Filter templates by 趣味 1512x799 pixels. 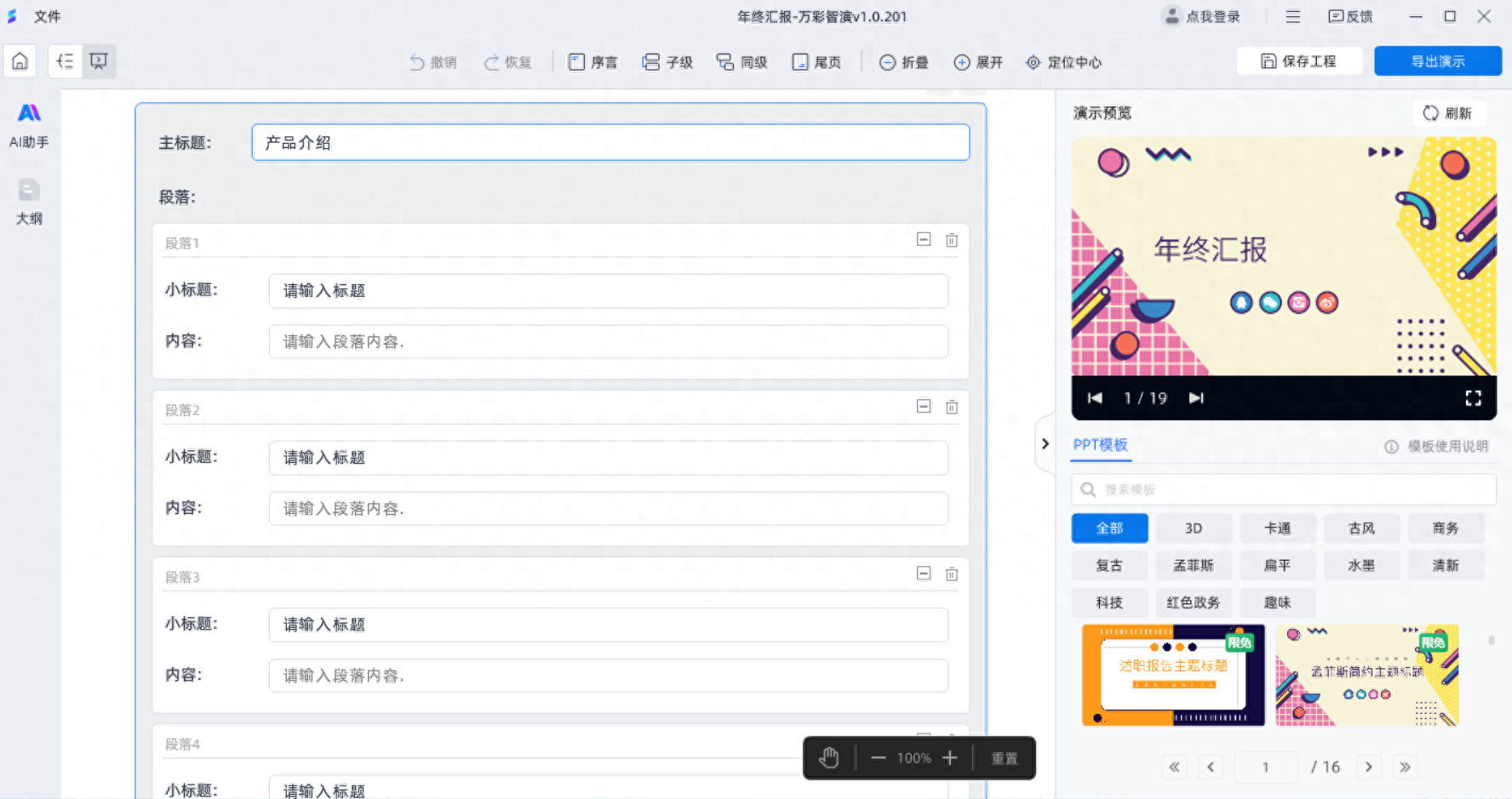point(1277,602)
